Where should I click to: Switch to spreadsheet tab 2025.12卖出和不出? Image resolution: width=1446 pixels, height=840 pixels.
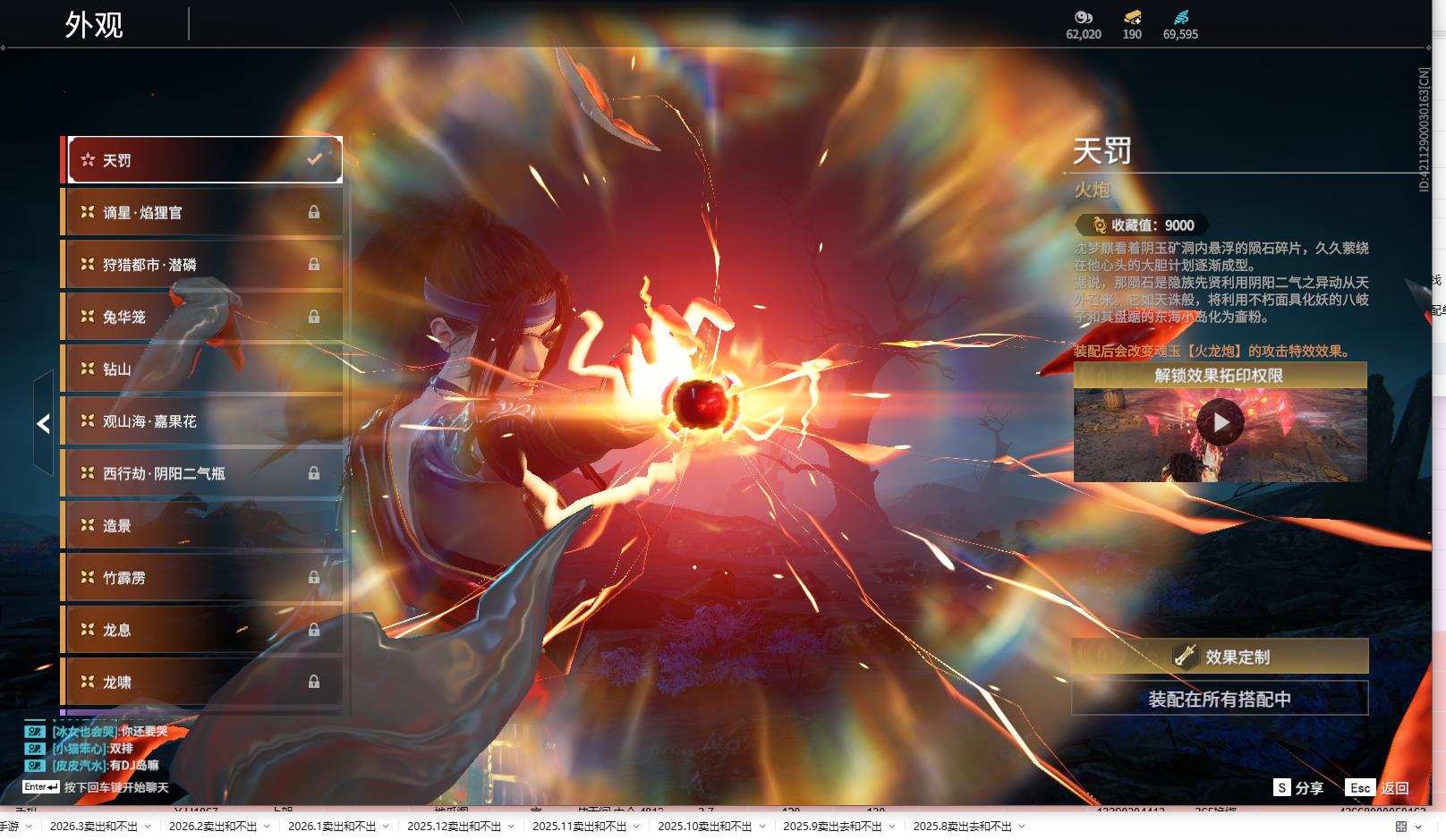pos(455,827)
